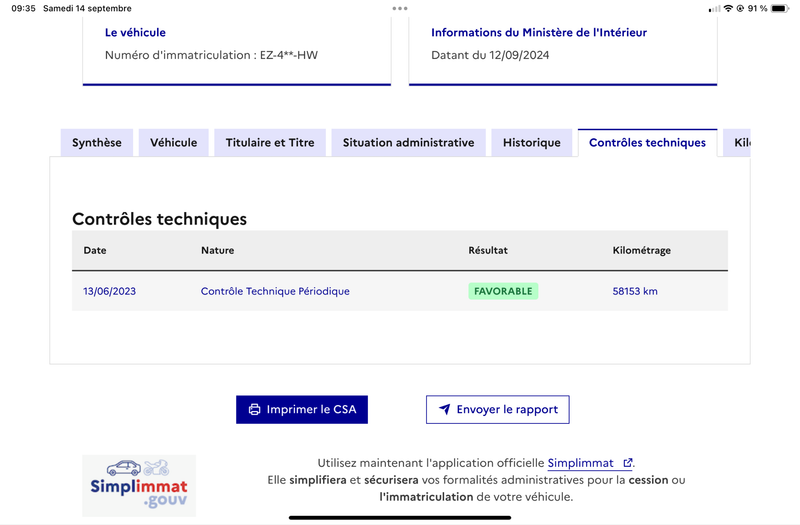This screenshot has height=525, width=800.
Task: Tap the Wi-Fi icon in status bar
Action: tap(728, 8)
